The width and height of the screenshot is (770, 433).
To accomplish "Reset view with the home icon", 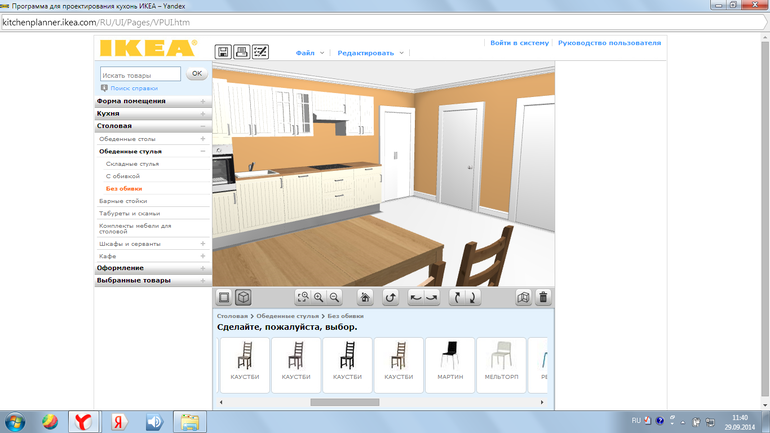I will point(365,297).
